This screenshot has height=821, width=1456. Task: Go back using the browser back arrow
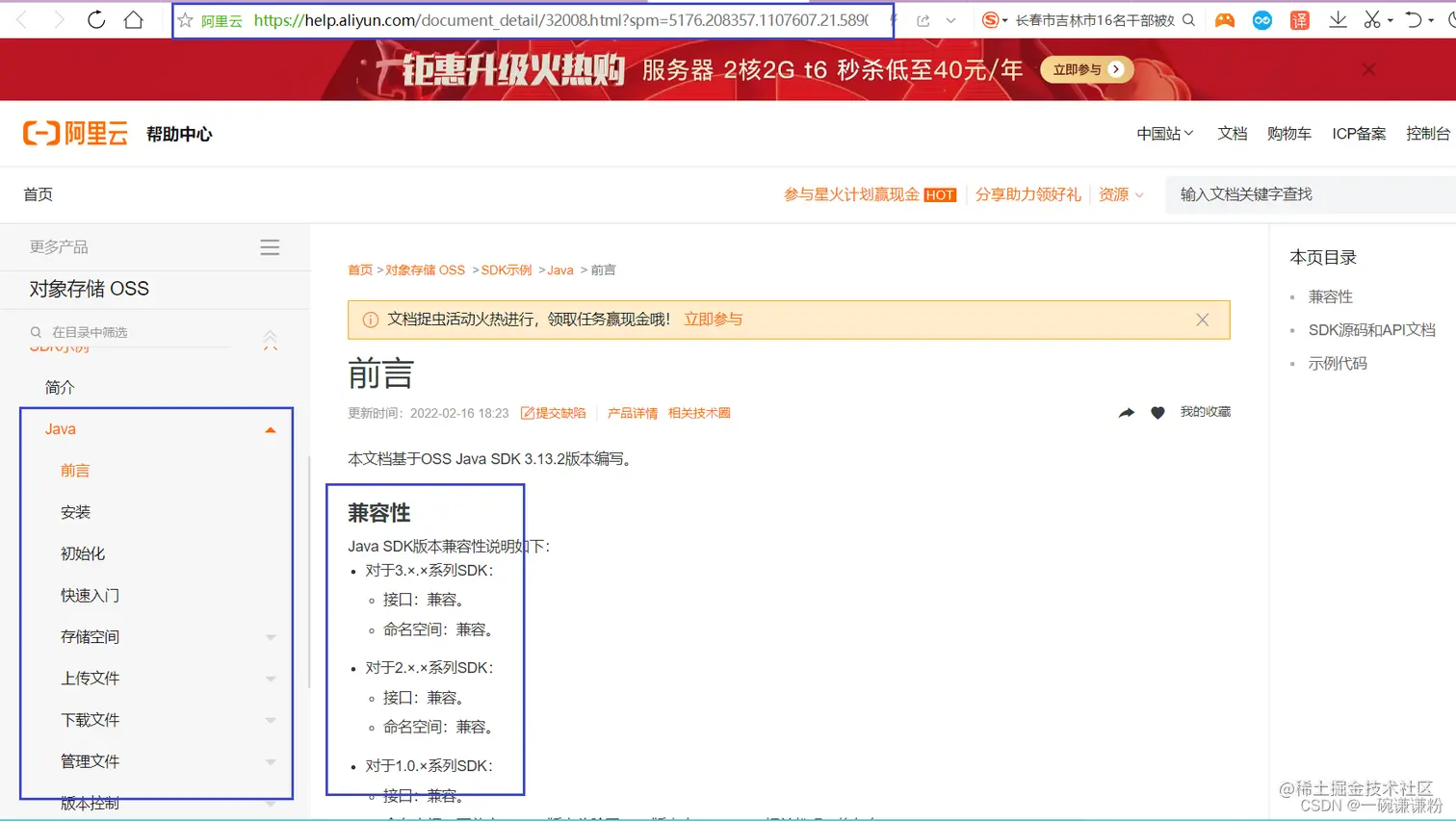click(22, 19)
